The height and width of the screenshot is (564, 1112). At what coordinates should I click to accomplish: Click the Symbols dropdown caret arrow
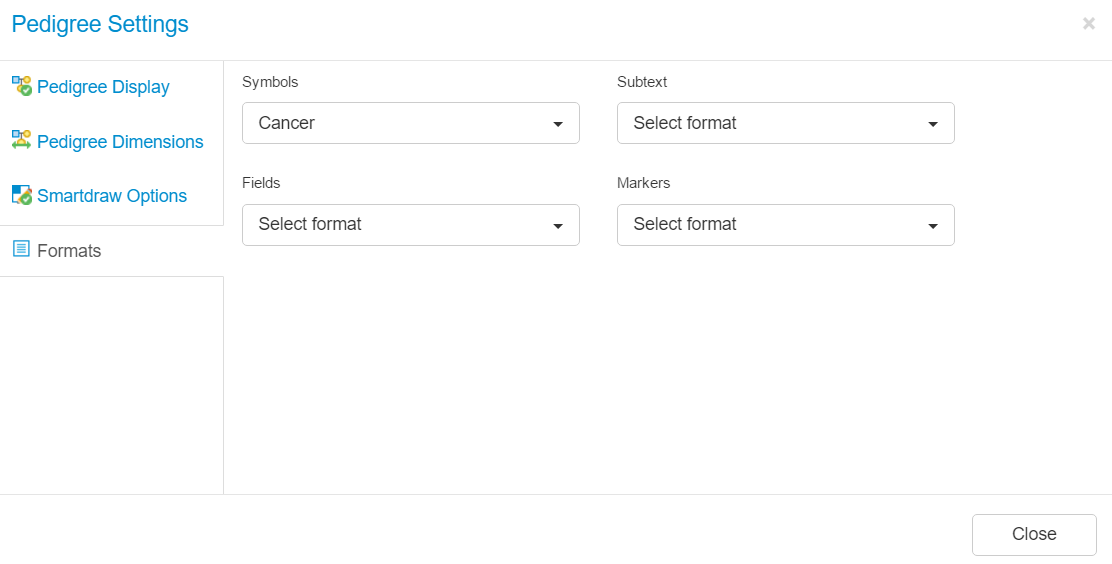(558, 124)
